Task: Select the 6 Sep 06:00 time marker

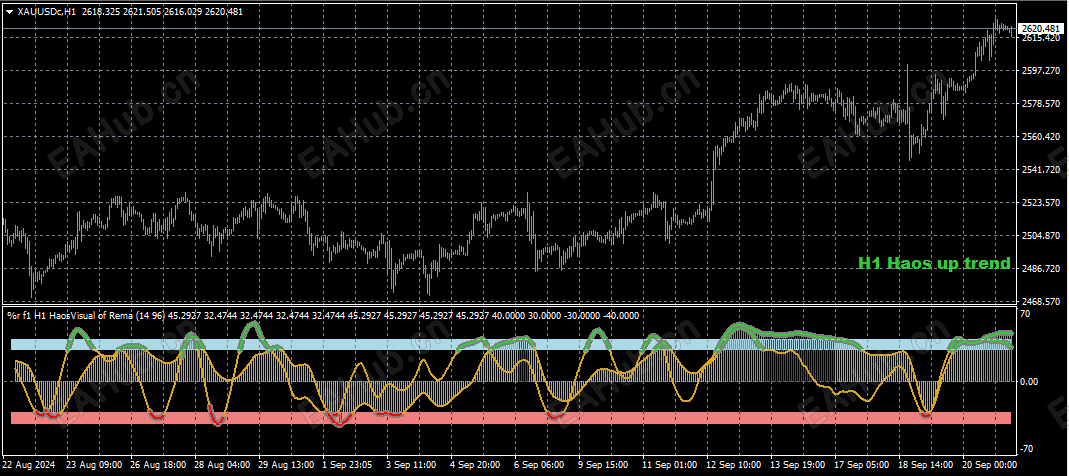Action: [x=538, y=464]
